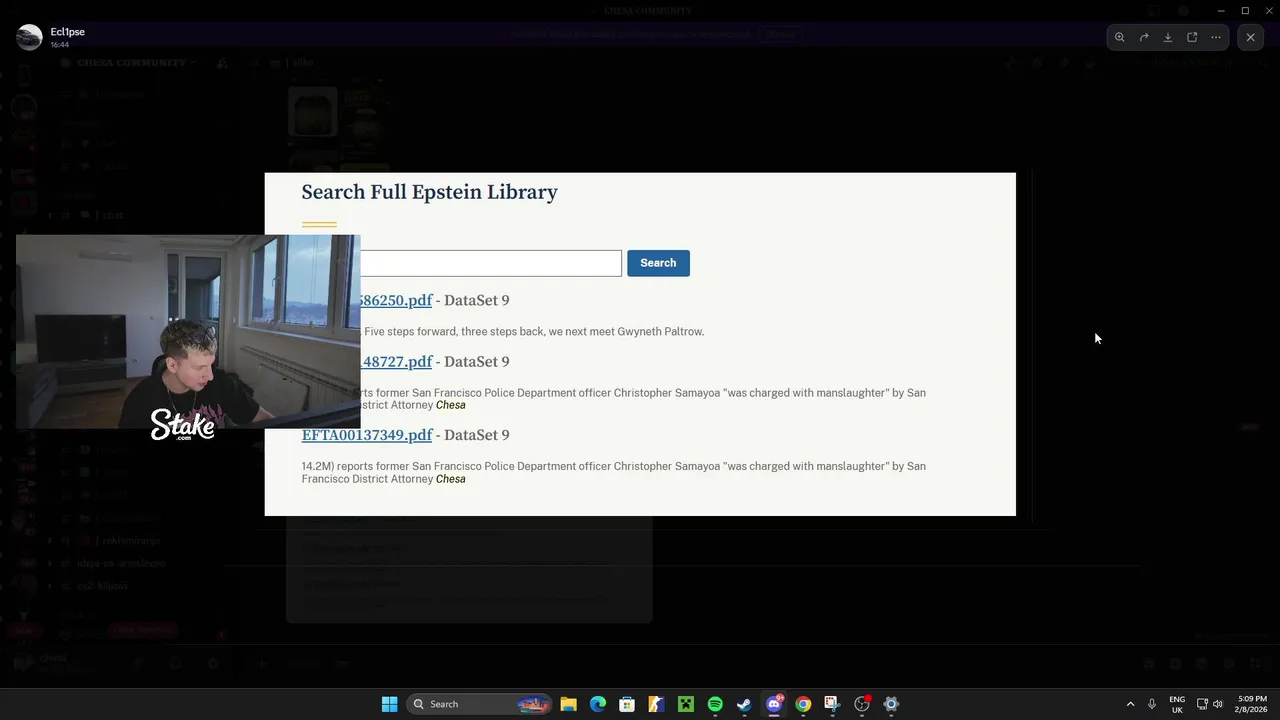The image size is (1280, 720).
Task: Zoom in on the previewed image
Action: (x=1120, y=37)
